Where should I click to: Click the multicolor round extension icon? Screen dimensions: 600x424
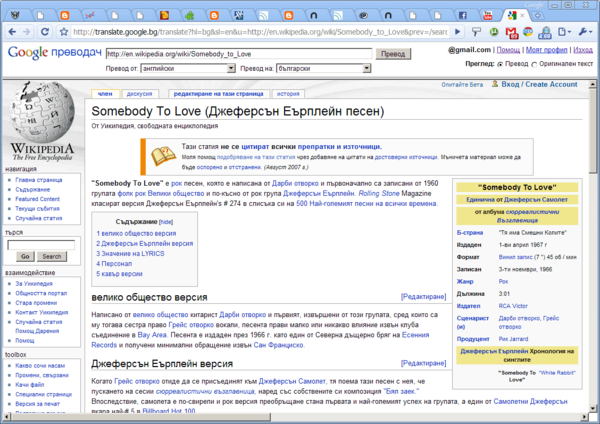pos(528,32)
